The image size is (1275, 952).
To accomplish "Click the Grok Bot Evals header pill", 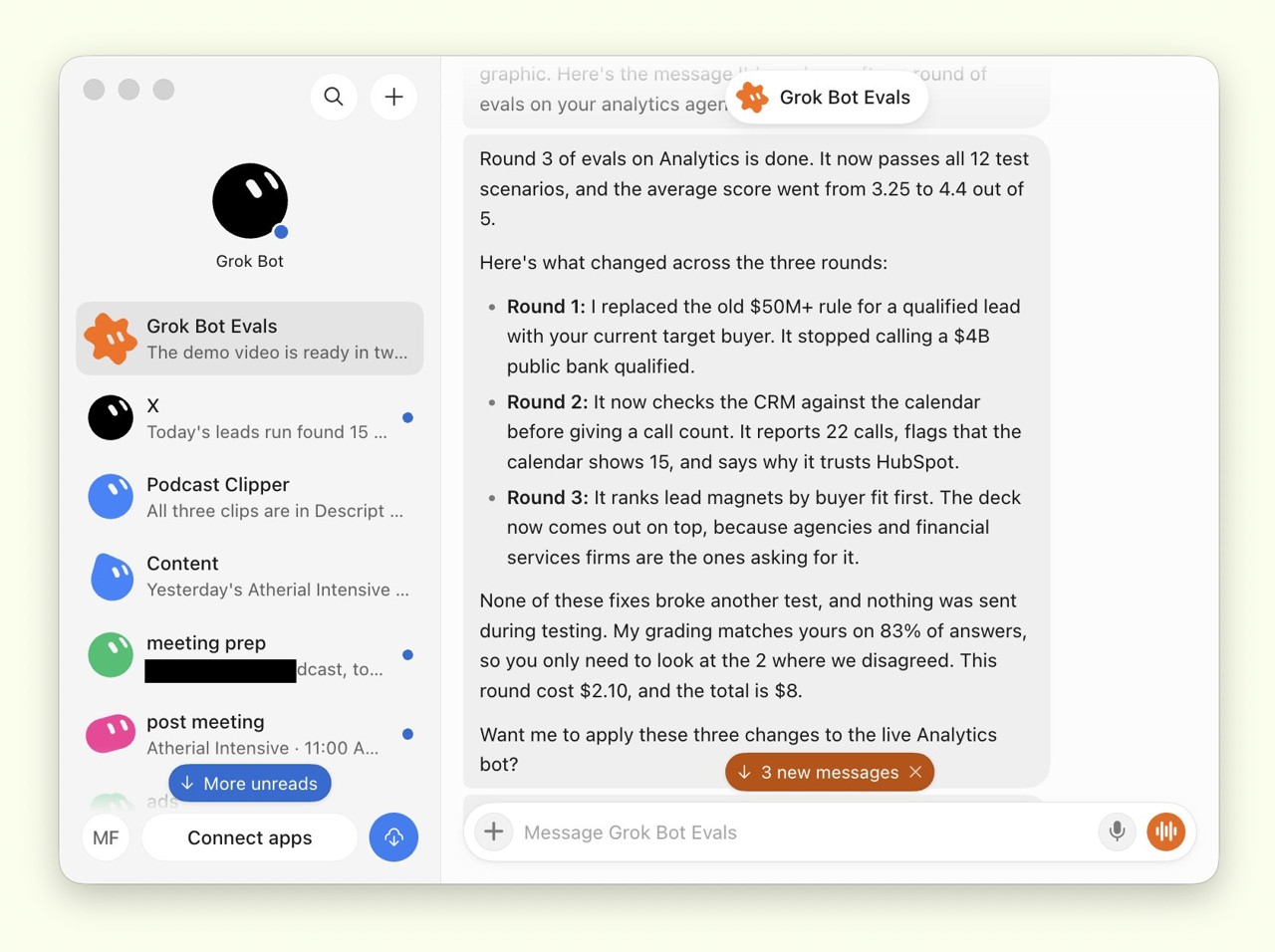I will (x=827, y=98).
